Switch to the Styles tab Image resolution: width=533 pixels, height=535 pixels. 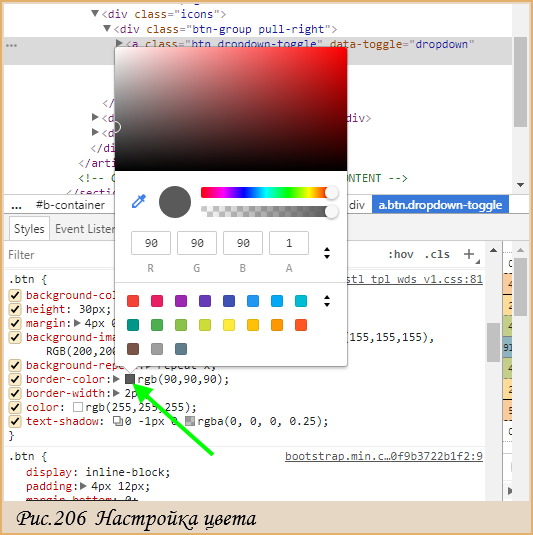click(29, 229)
